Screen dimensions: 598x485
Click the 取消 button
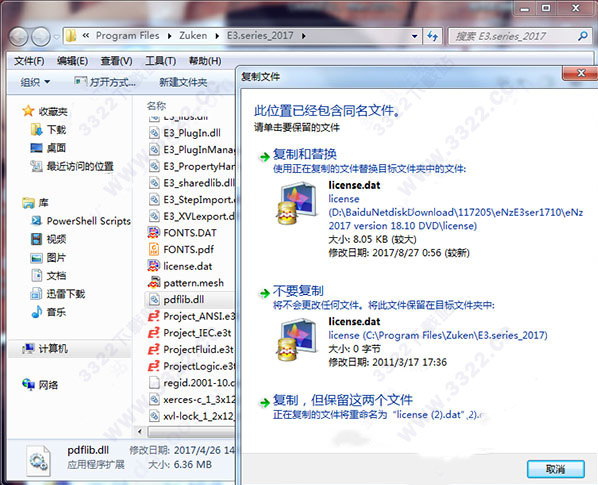[555, 469]
